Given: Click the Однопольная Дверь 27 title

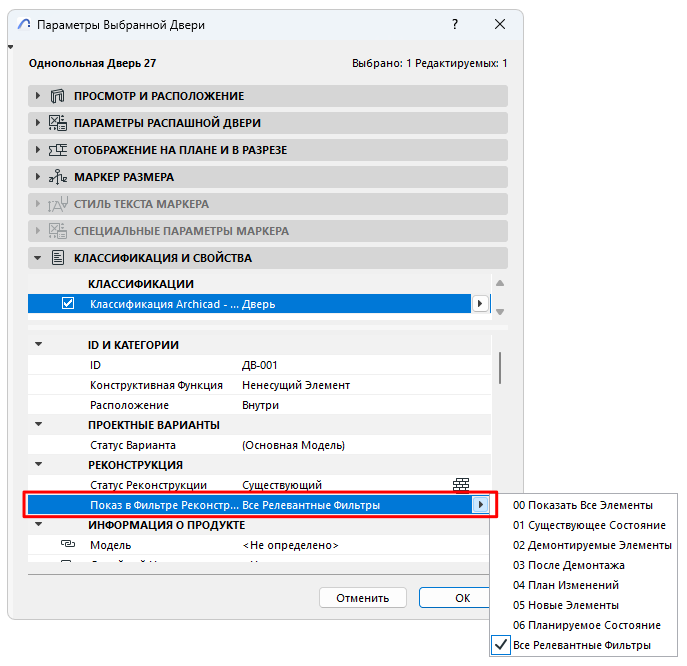Looking at the screenshot, I should pyautogui.click(x=92, y=64).
